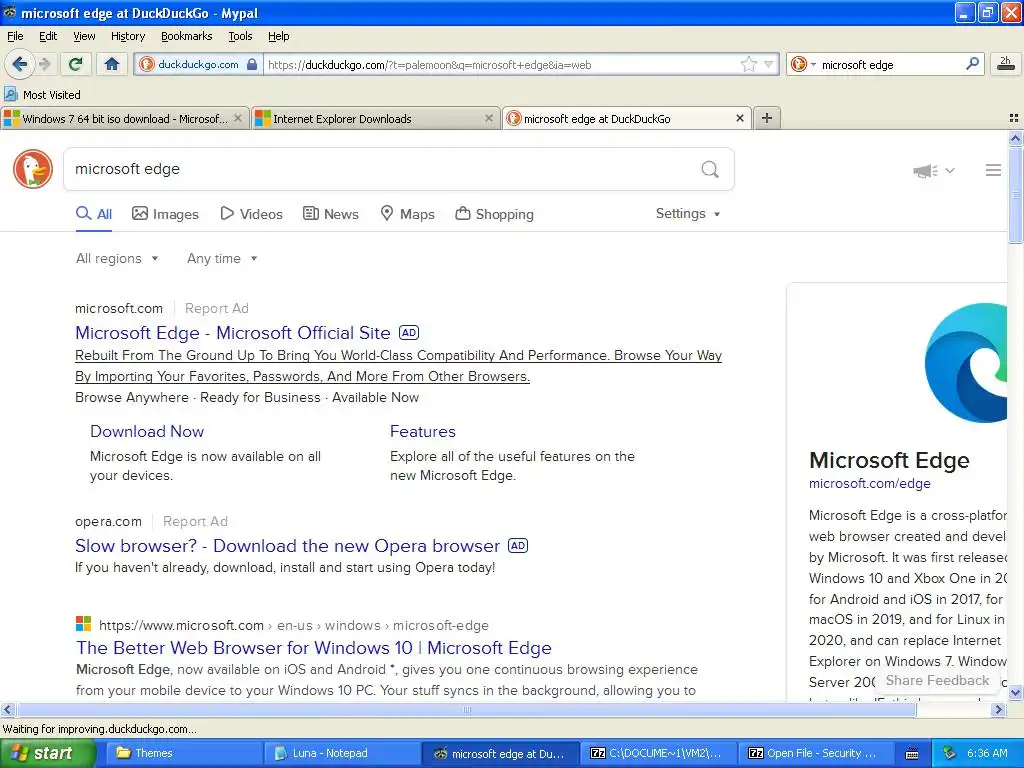Click the DuckDuckGo duck logo
Image resolution: width=1024 pixels, height=768 pixels.
click(33, 169)
